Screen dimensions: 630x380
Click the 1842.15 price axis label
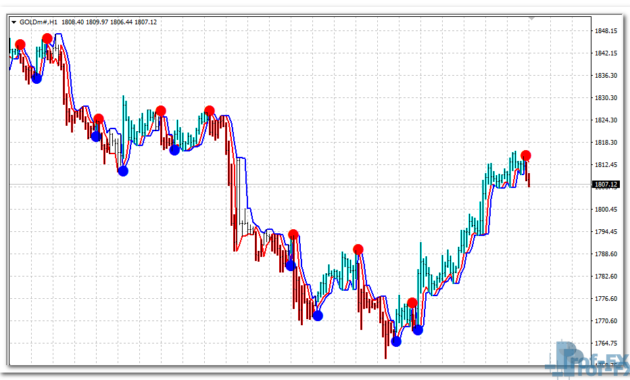point(606,53)
